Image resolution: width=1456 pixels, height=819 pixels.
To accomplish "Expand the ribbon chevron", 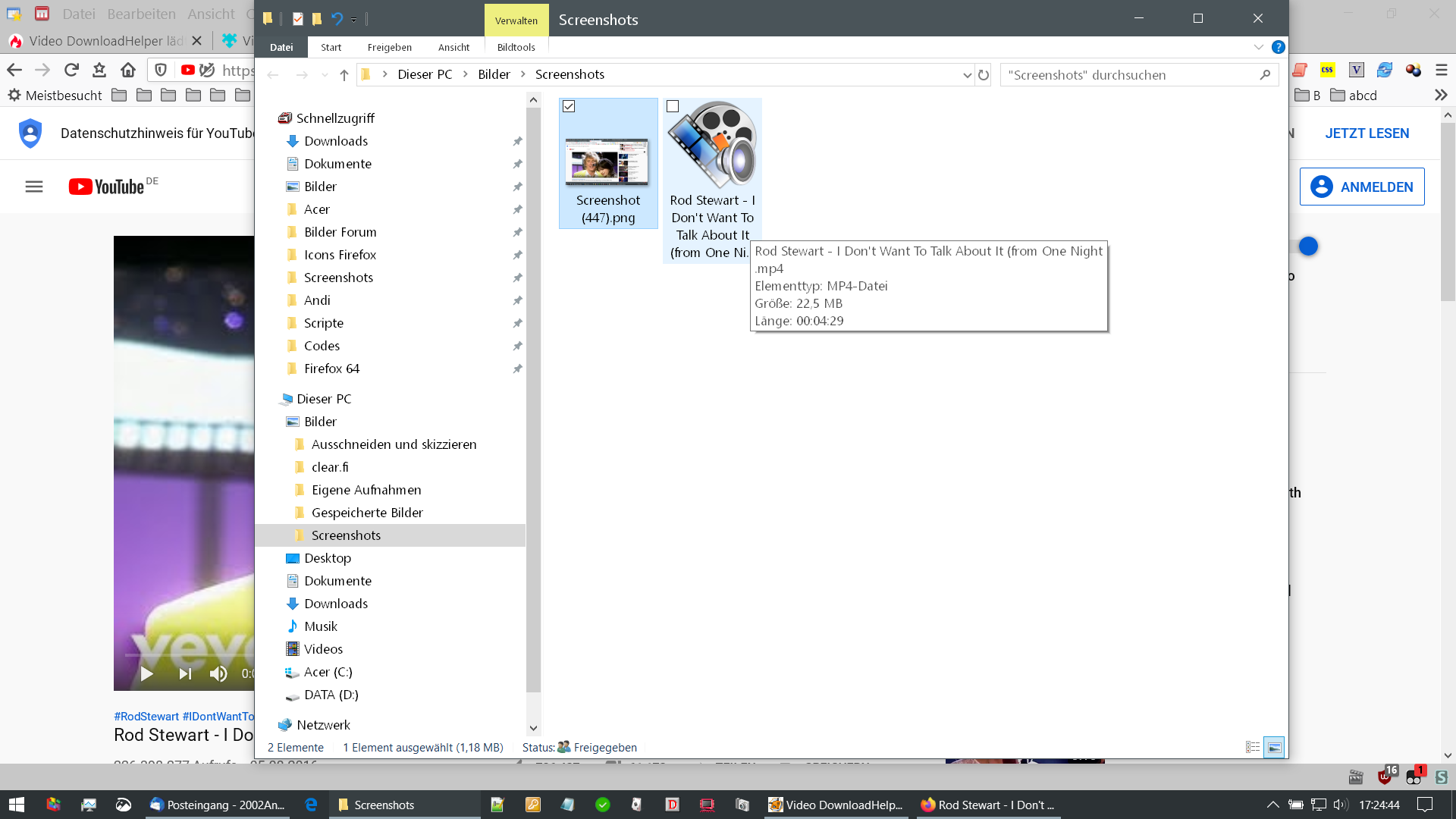I will (x=1259, y=47).
